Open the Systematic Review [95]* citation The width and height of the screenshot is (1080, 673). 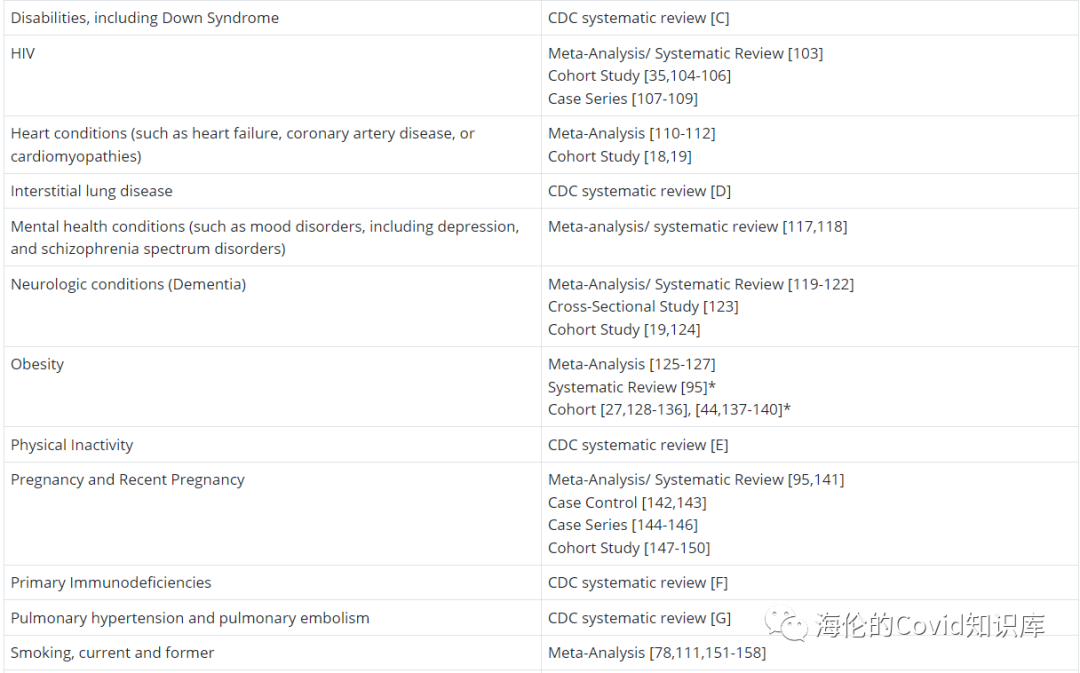tap(631, 387)
